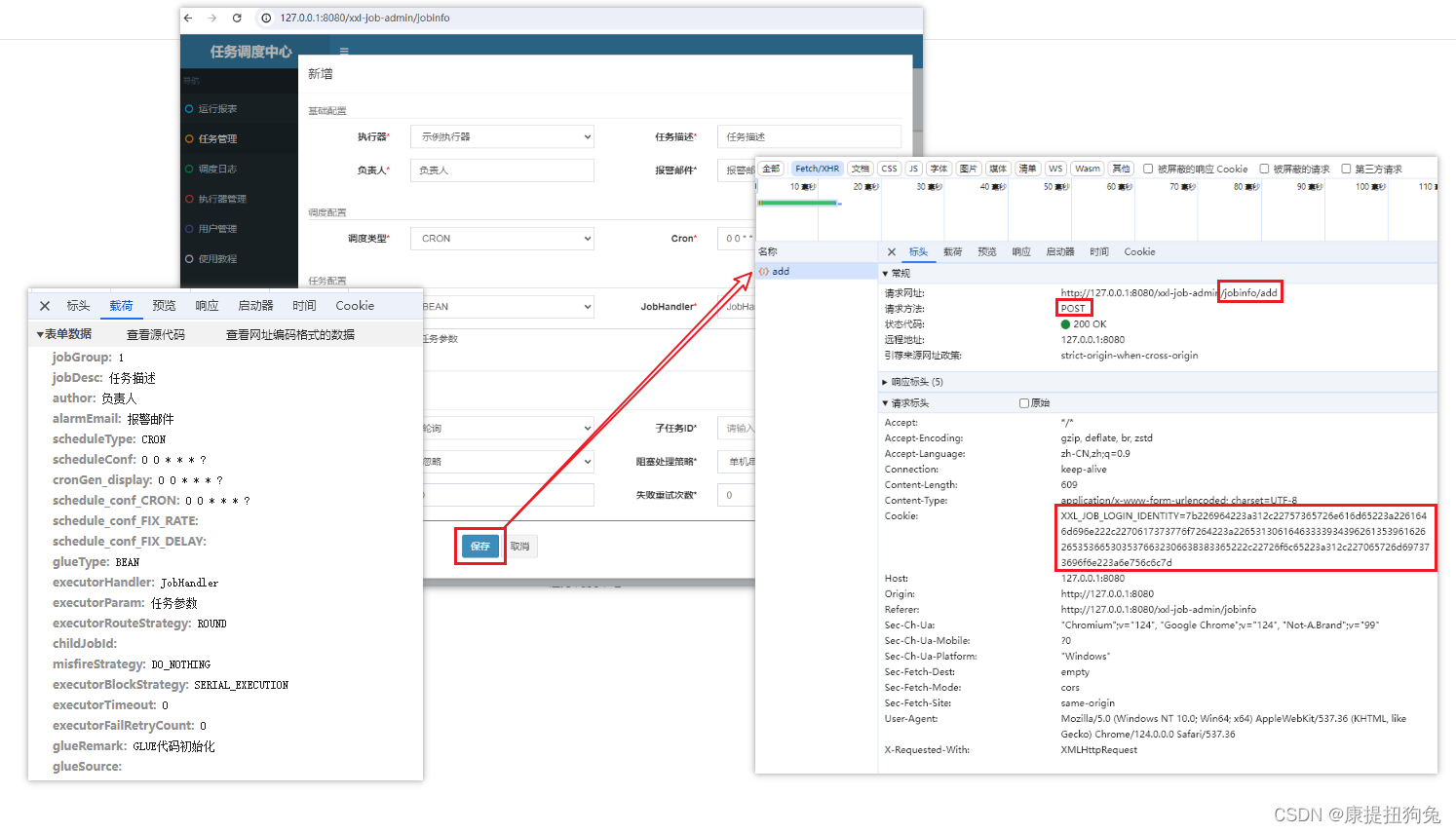Select the CSS filter
Image resolution: width=1456 pixels, height=833 pixels.
889,169
